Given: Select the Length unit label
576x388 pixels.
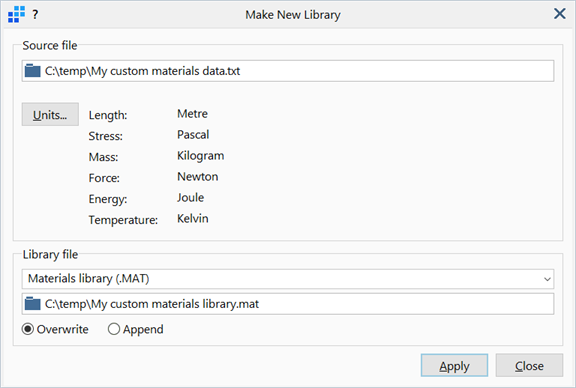Looking at the screenshot, I should [x=108, y=115].
